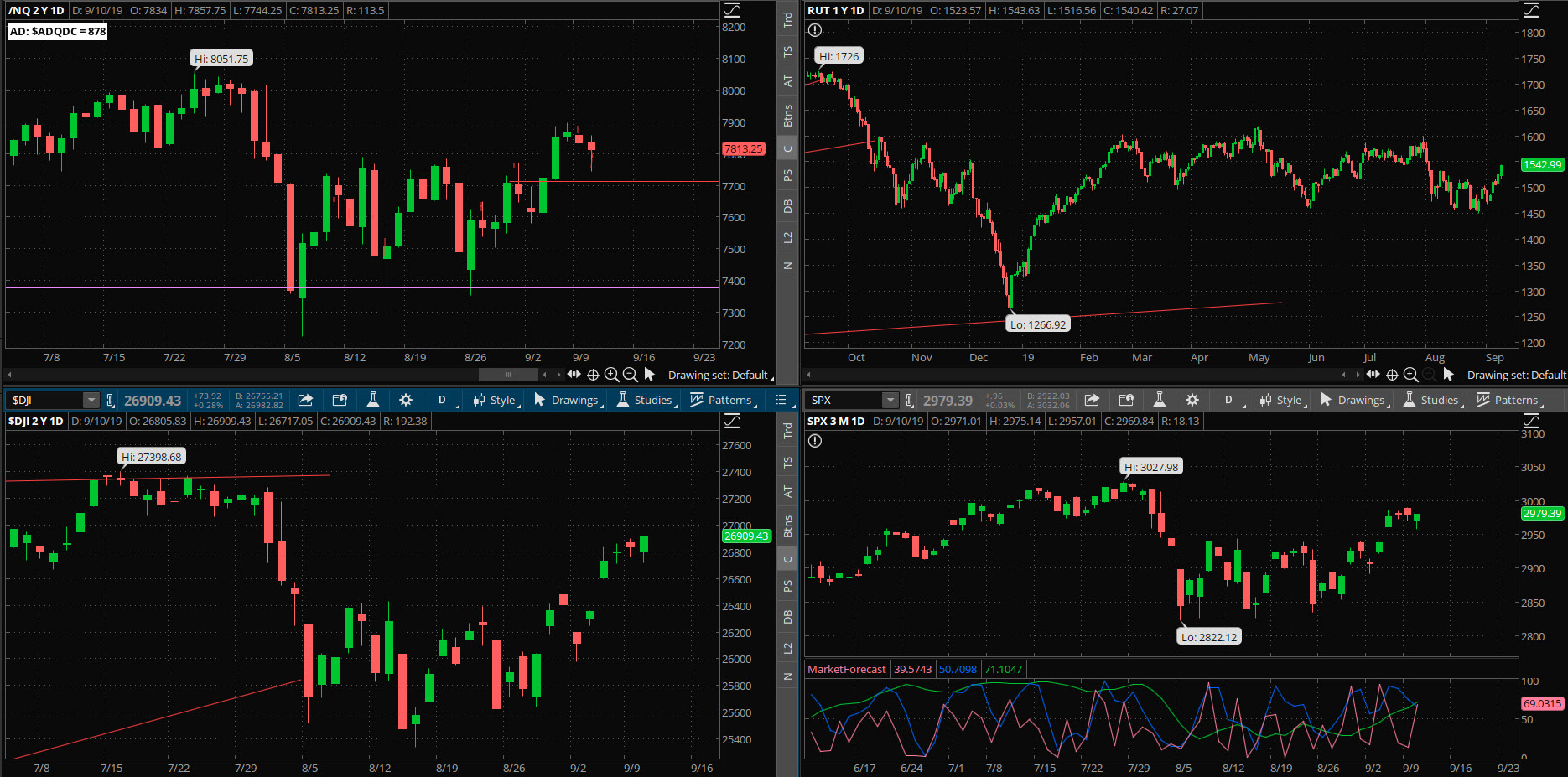Click the crosshair pan icon below /NQ chart
Viewport: 1568px width, 777px height.
tap(593, 375)
